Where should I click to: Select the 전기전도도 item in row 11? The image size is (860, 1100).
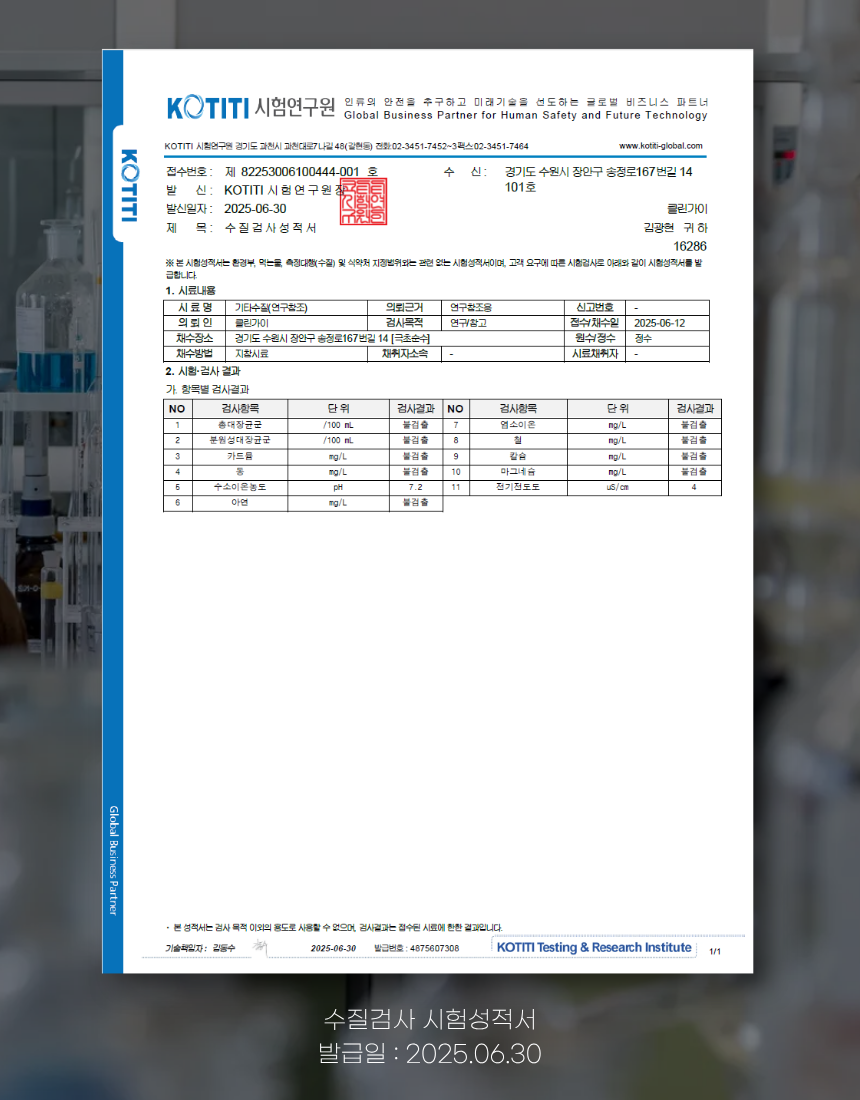(x=517, y=487)
